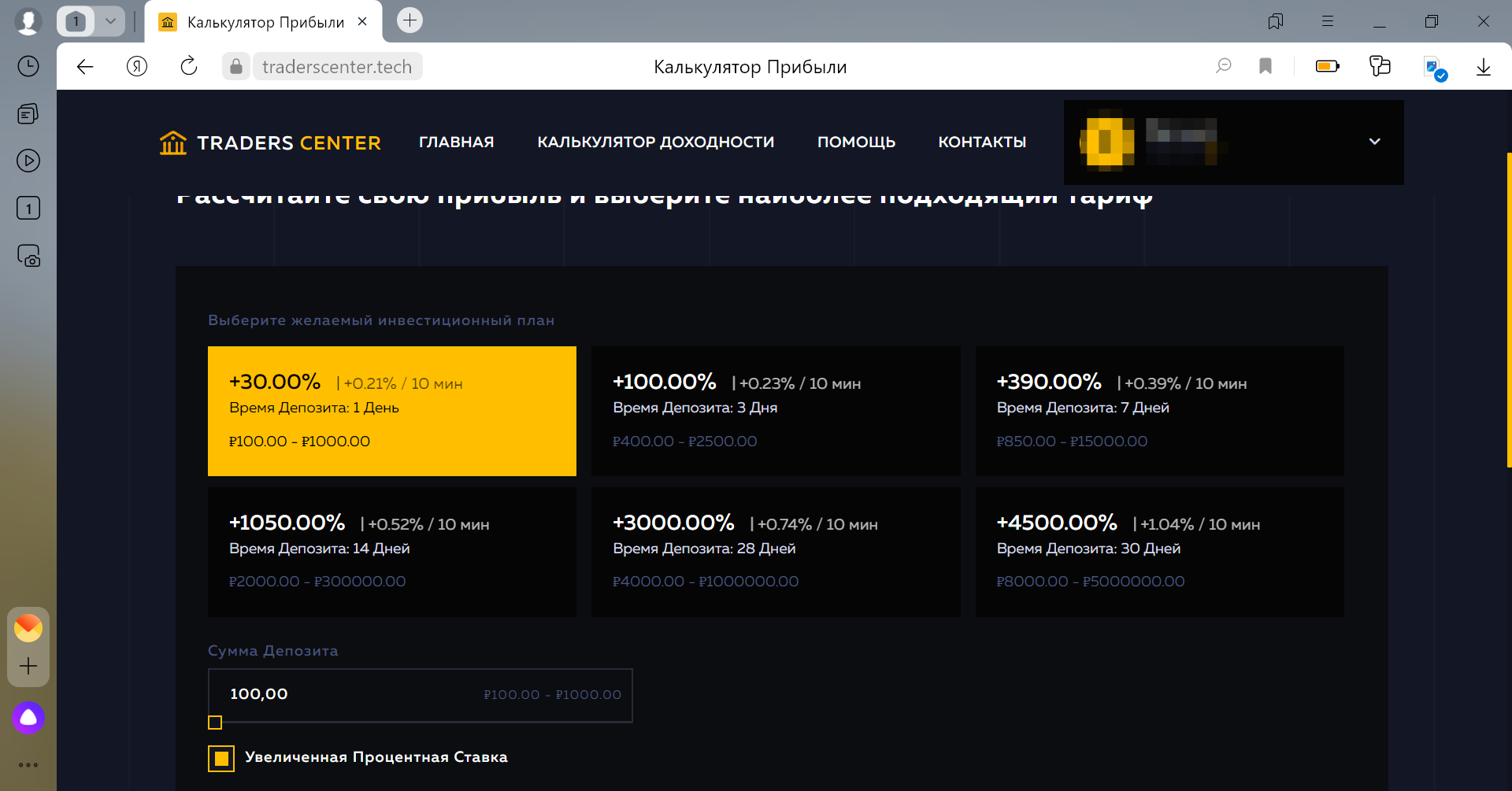
Task: Open browsing history in the sidebar
Action: click(x=28, y=66)
